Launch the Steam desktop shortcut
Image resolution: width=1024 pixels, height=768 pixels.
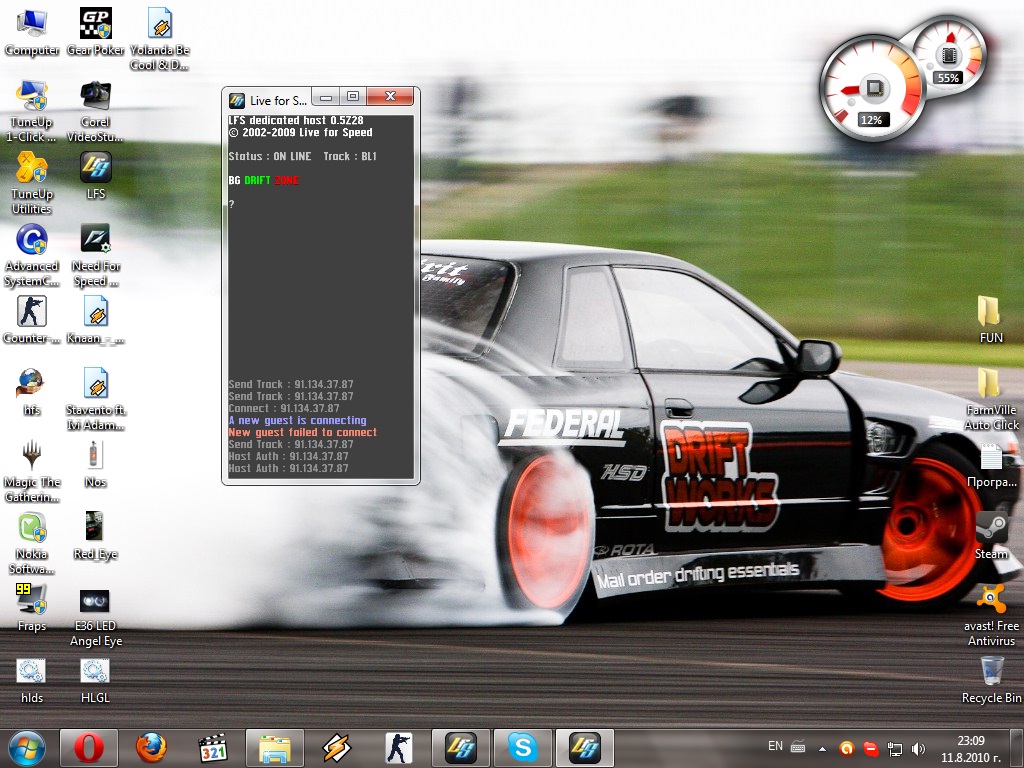(991, 536)
